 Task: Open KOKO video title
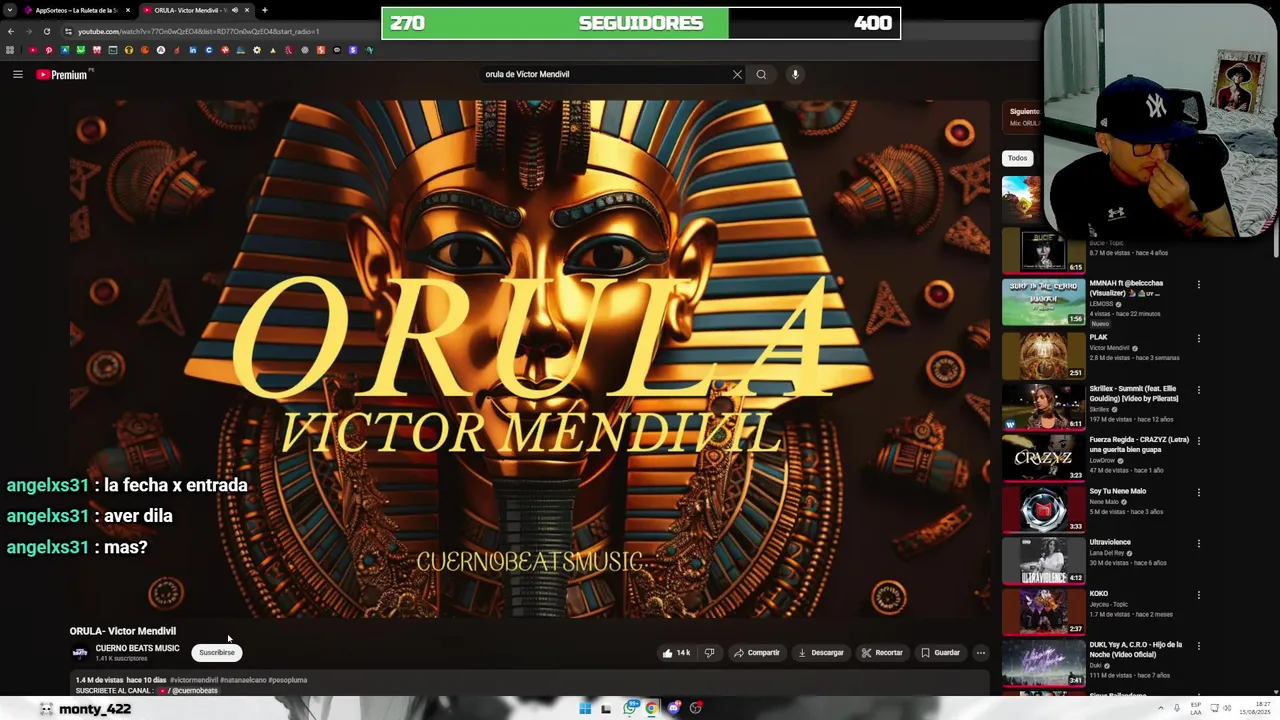pos(1098,594)
